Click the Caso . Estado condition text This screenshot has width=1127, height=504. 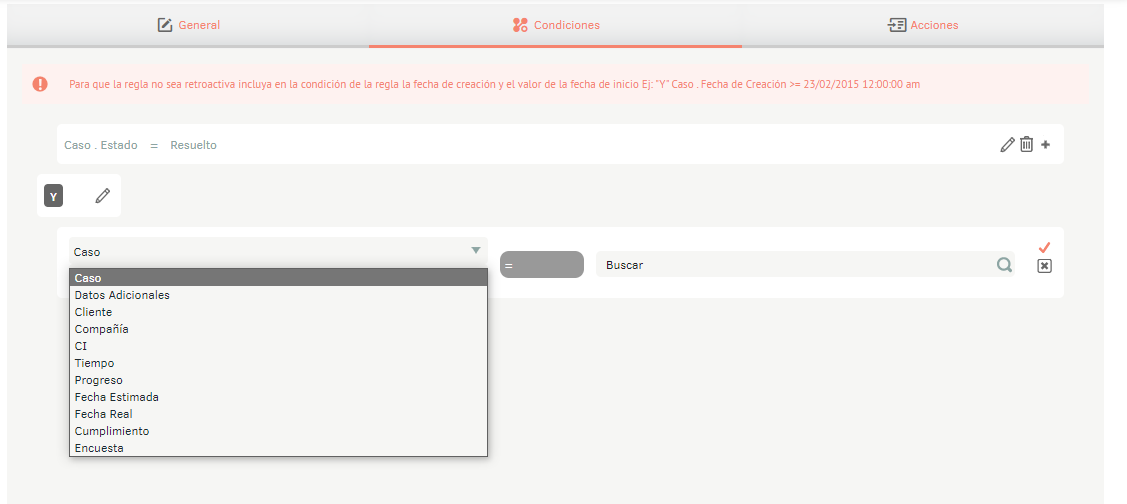click(x=101, y=145)
